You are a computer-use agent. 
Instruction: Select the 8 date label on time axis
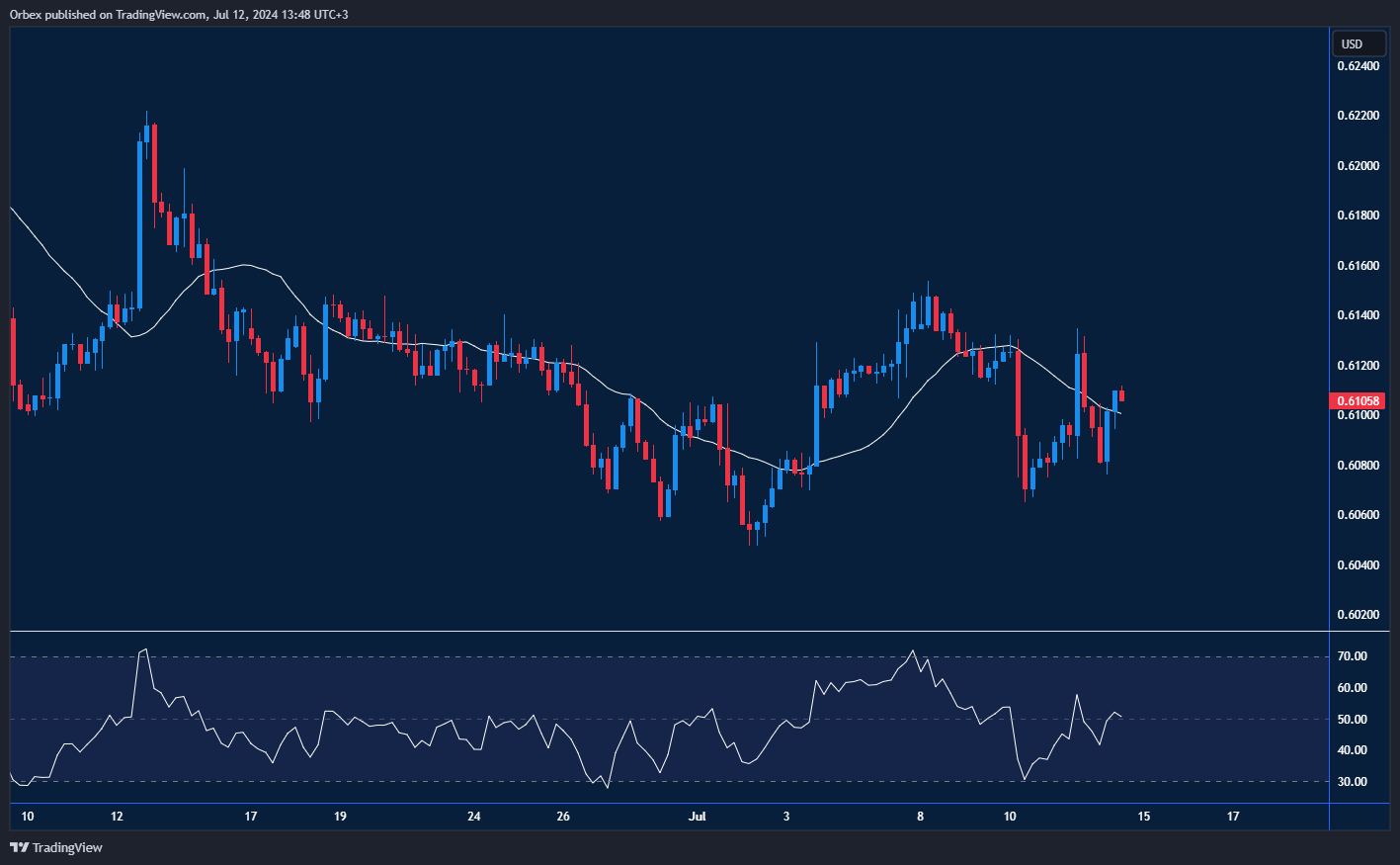point(920,817)
